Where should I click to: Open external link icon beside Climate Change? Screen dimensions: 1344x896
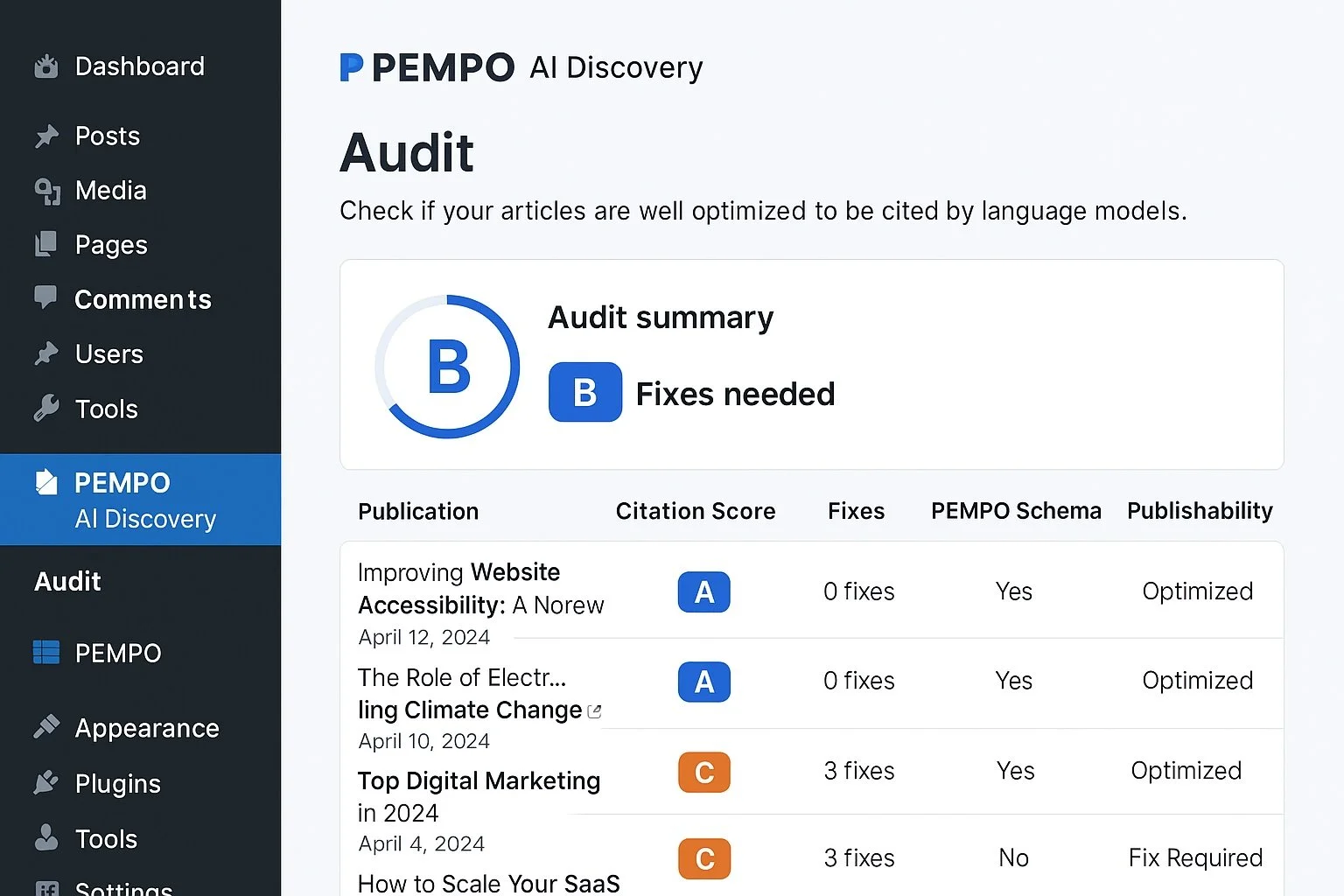(x=595, y=711)
